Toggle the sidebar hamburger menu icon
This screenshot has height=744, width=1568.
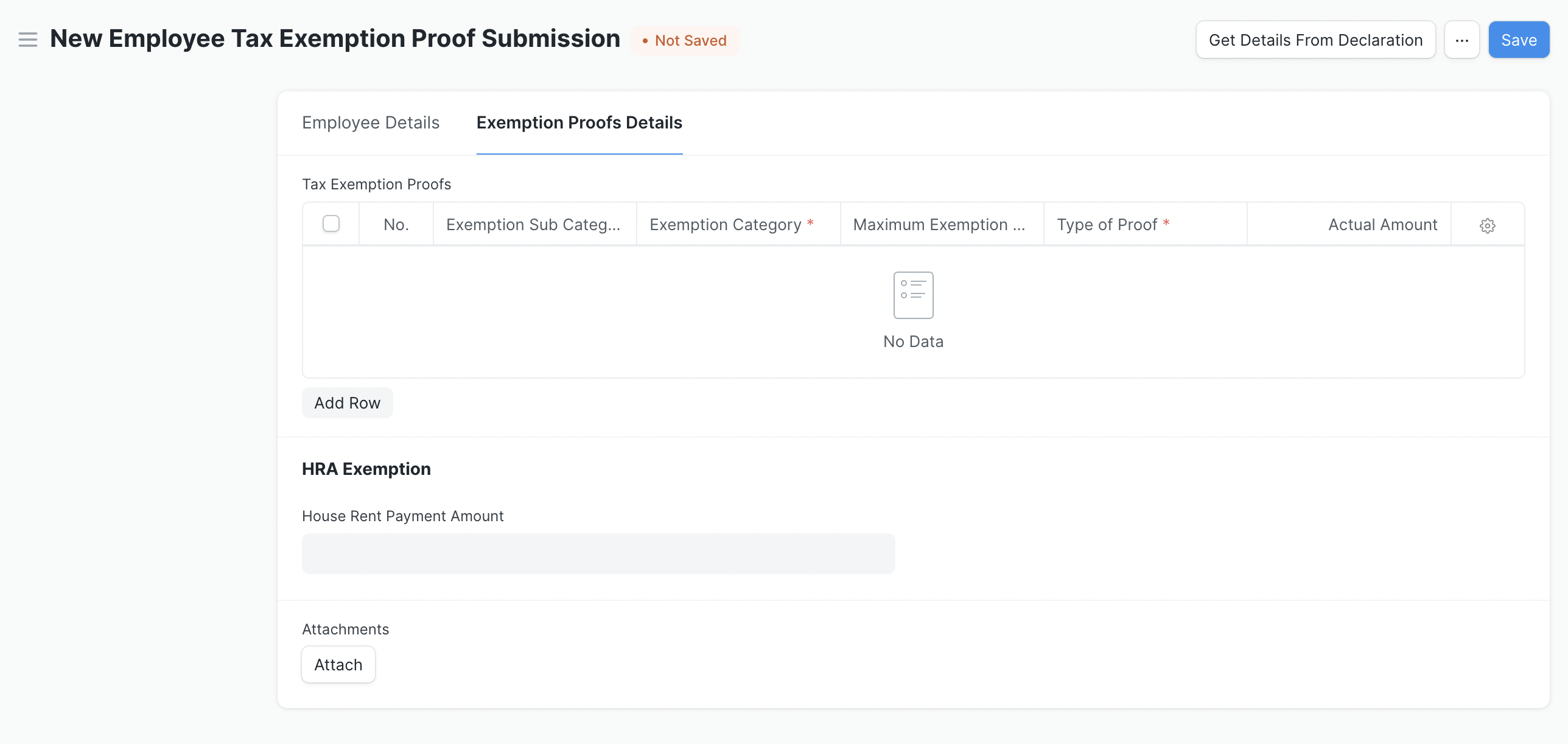coord(27,40)
